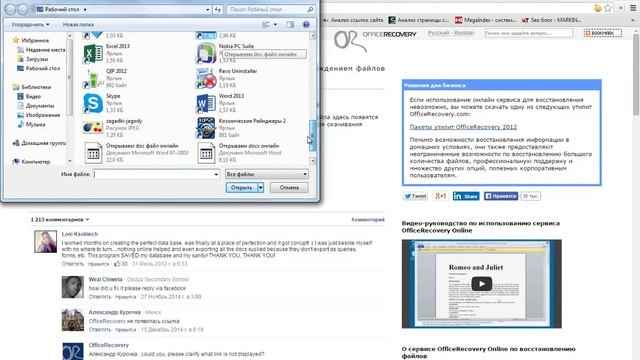Open the Все файлы file type dropdown
The image size is (640, 360).
coord(267,174)
